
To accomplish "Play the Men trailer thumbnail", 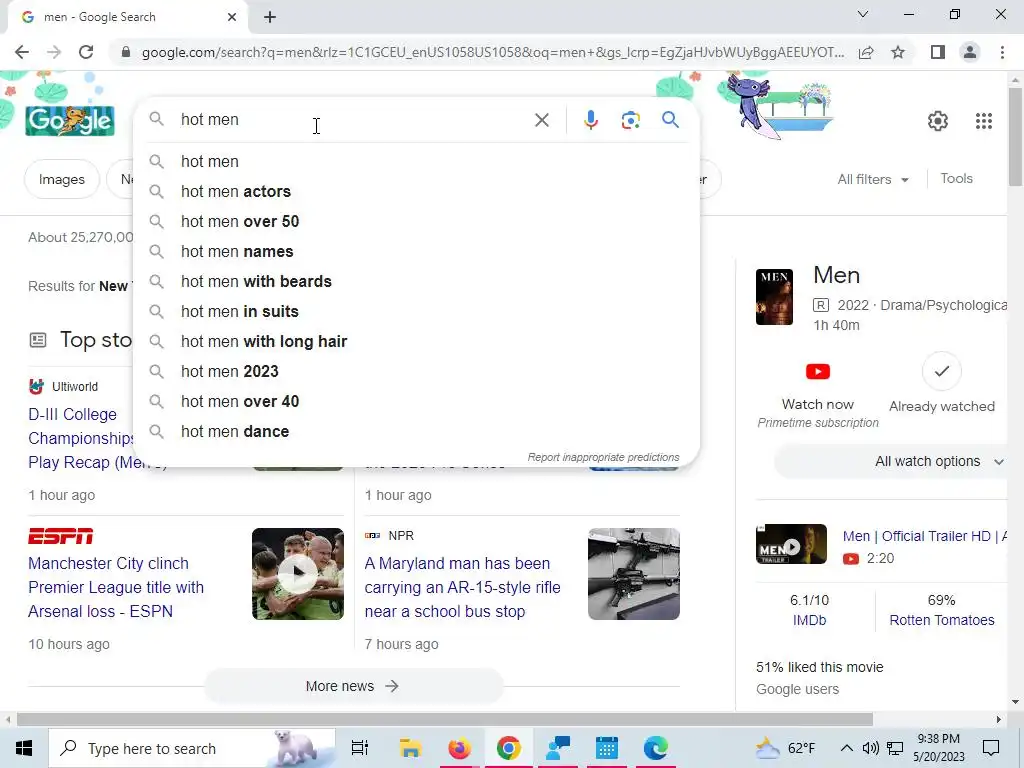I will pos(791,544).
